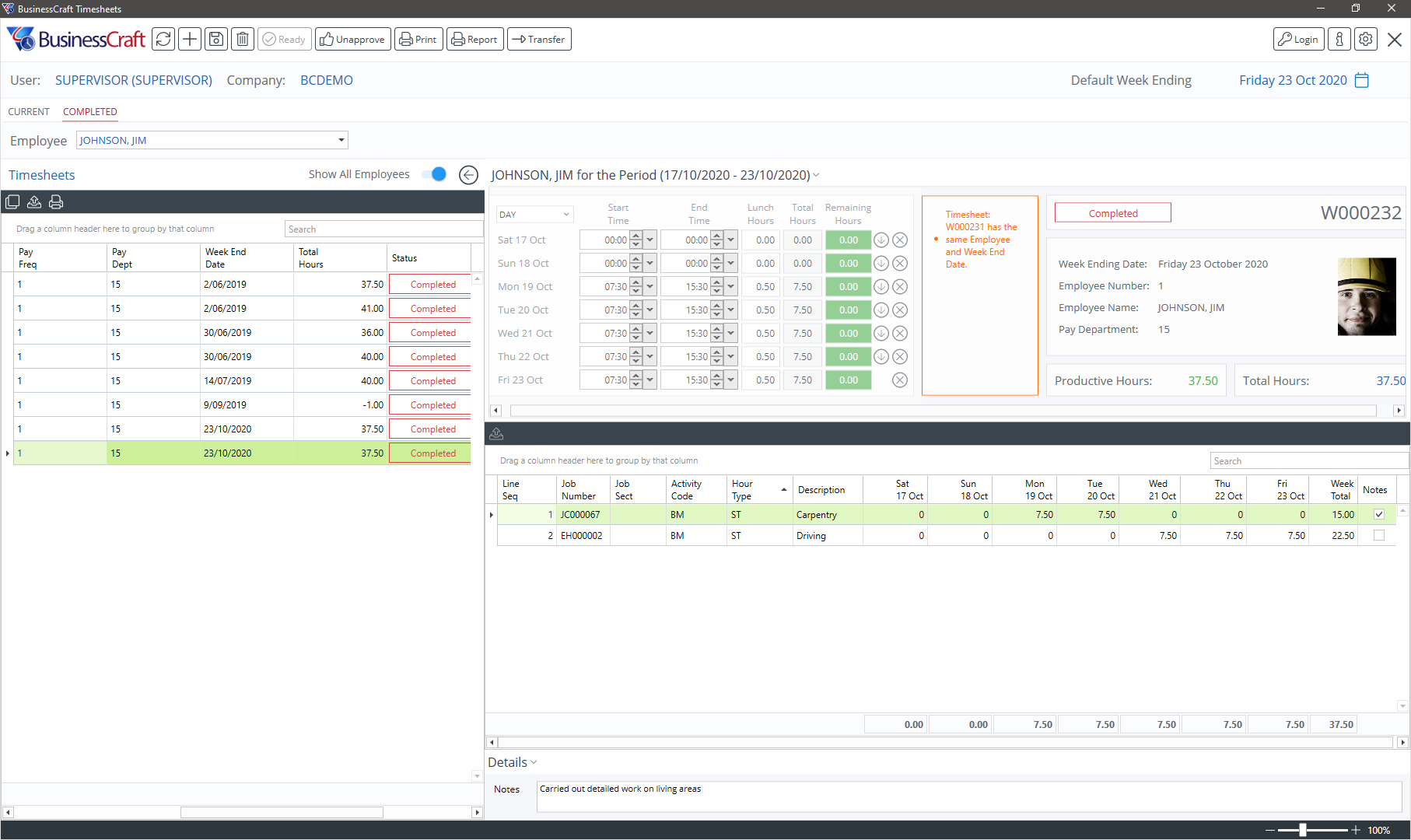Click zoom out minus icon in status bar
The height and width of the screenshot is (840, 1411).
(x=1270, y=830)
